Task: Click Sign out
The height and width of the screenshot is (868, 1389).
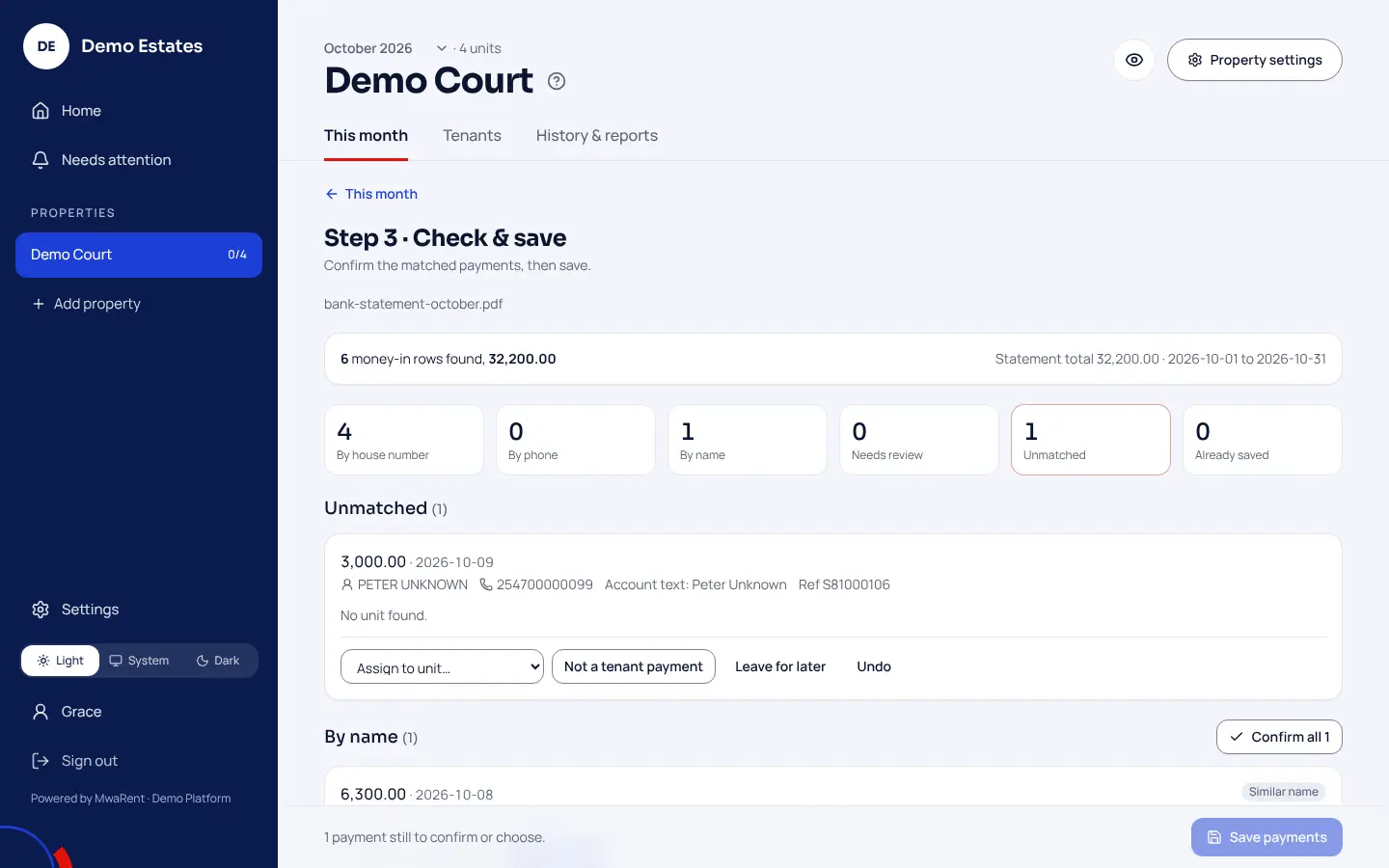Action: (x=139, y=761)
